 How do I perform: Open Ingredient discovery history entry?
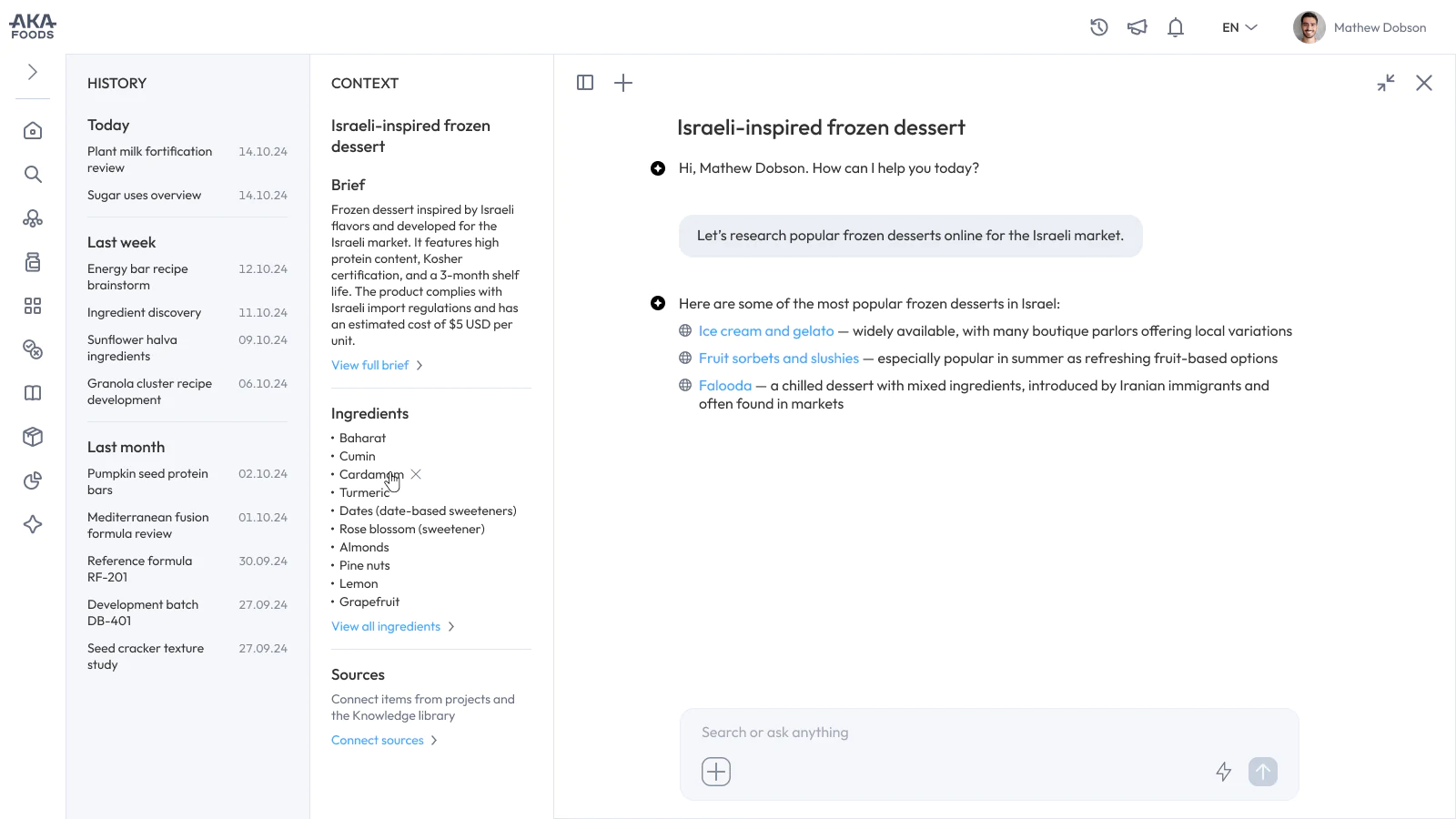[187, 312]
